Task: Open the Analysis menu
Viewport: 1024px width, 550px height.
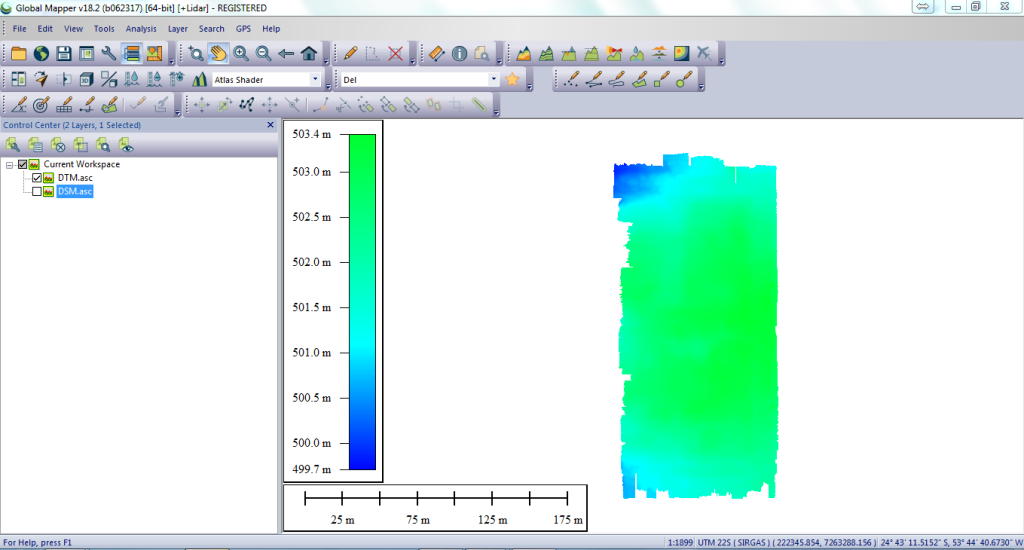Action: pos(141,29)
